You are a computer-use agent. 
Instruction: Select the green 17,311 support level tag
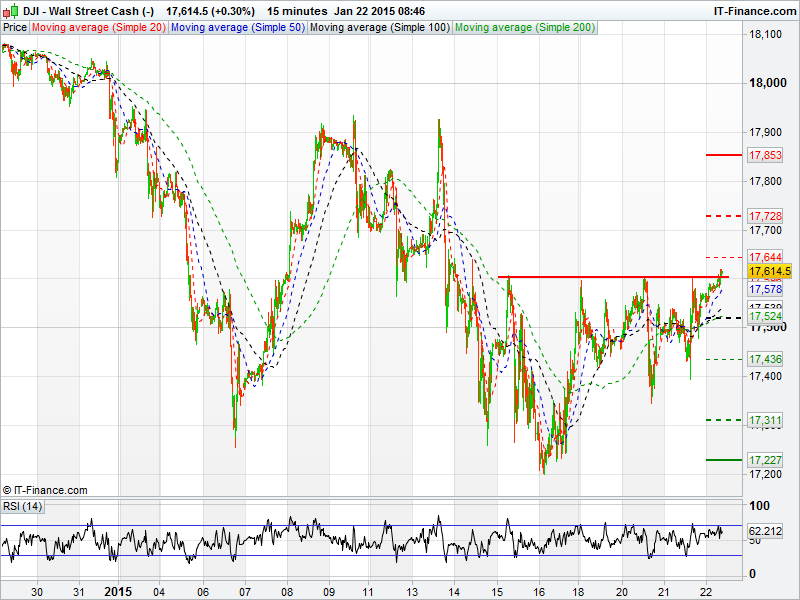765,420
